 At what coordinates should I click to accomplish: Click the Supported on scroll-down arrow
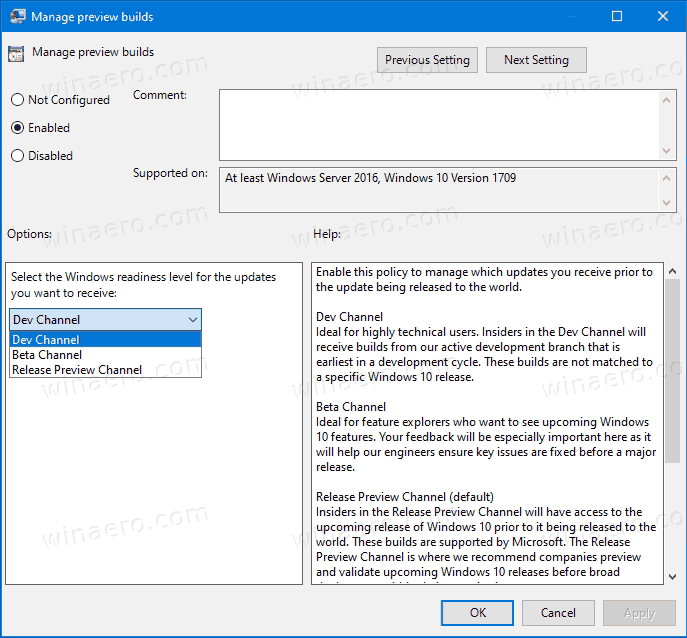[x=666, y=202]
